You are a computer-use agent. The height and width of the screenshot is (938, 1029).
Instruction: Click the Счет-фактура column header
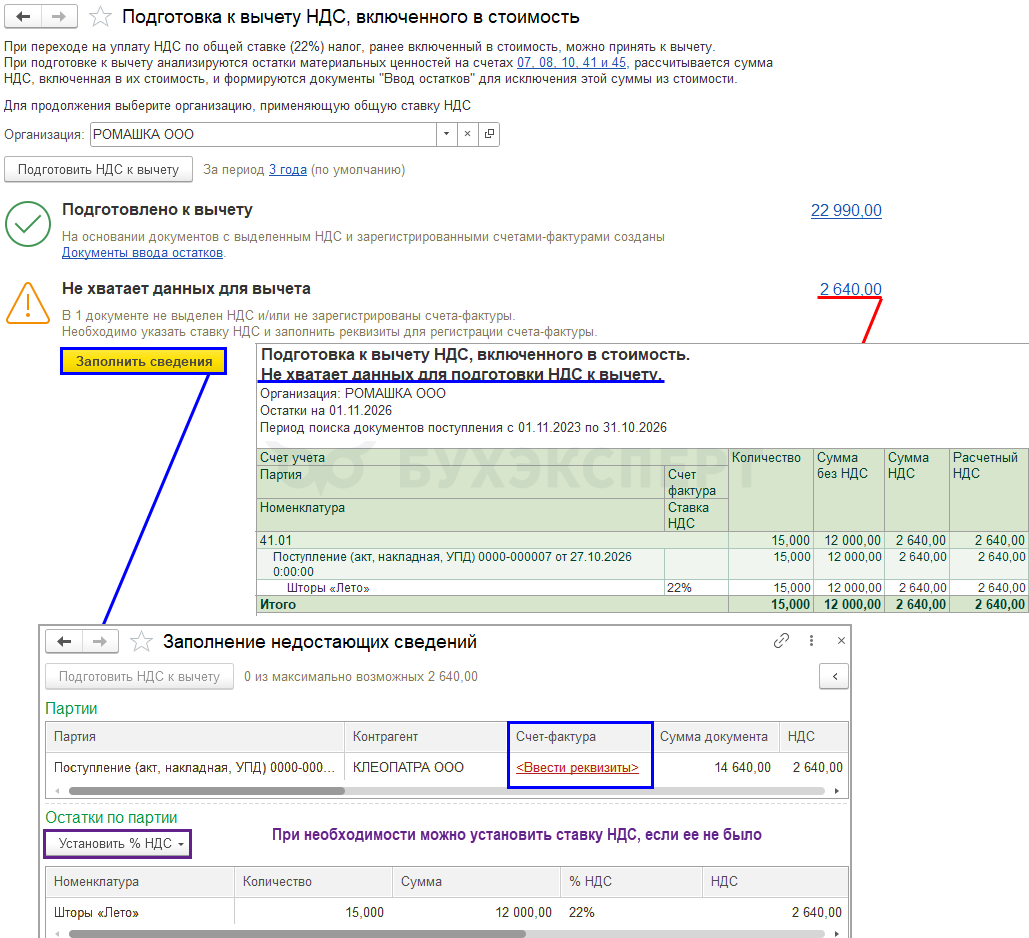coord(580,736)
